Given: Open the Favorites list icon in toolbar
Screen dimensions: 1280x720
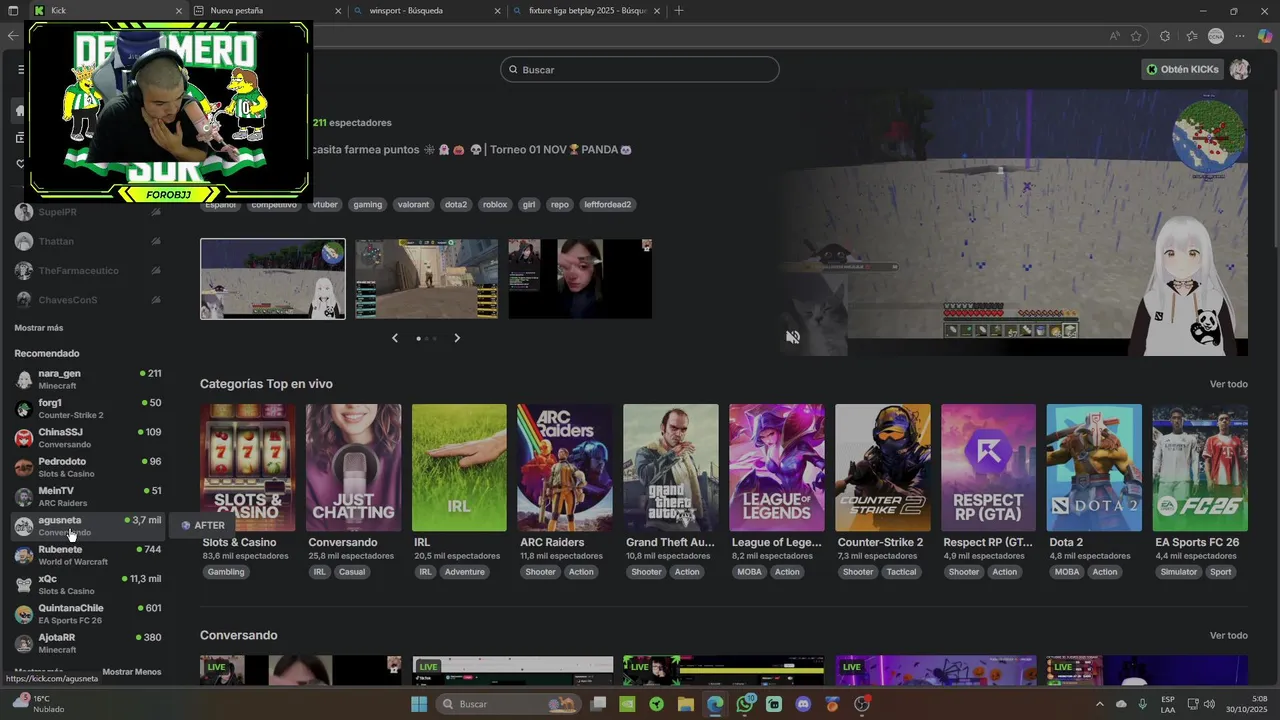Looking at the screenshot, I should click(x=1191, y=36).
